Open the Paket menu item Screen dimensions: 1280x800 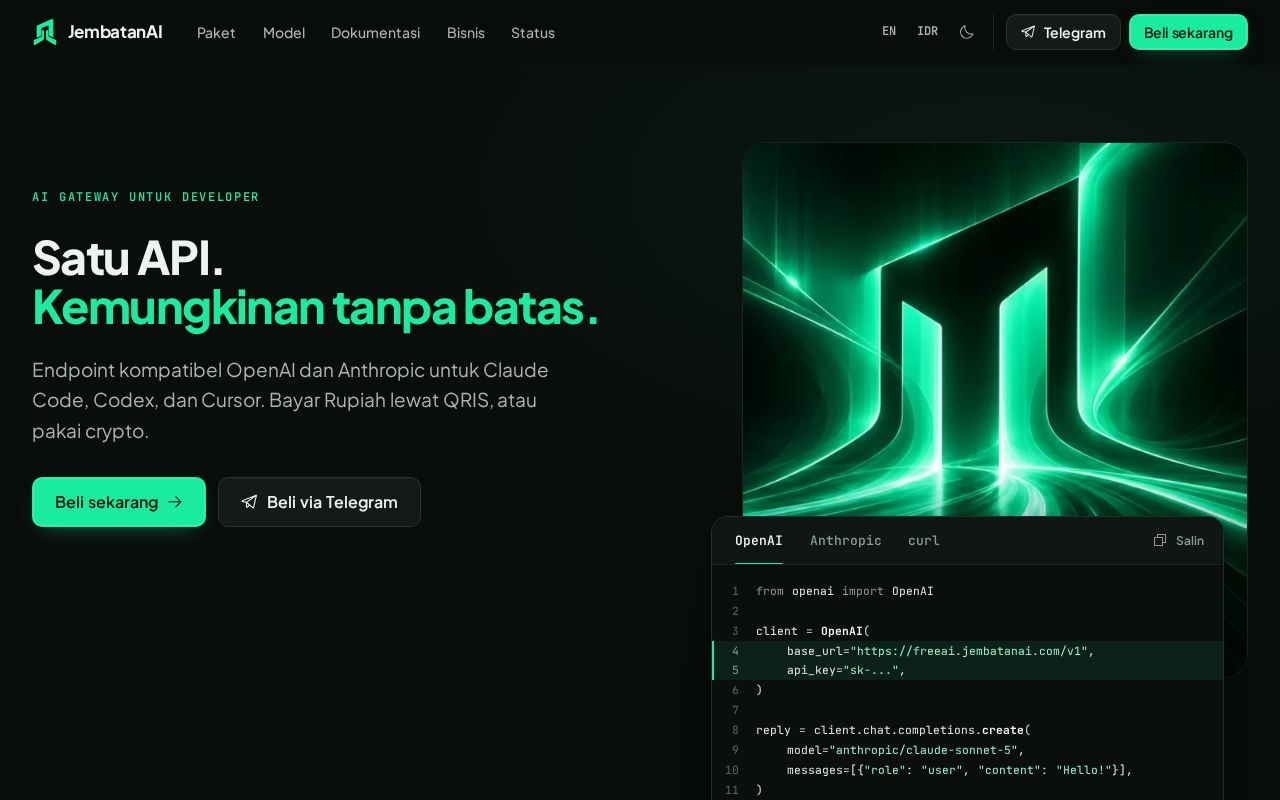point(216,33)
